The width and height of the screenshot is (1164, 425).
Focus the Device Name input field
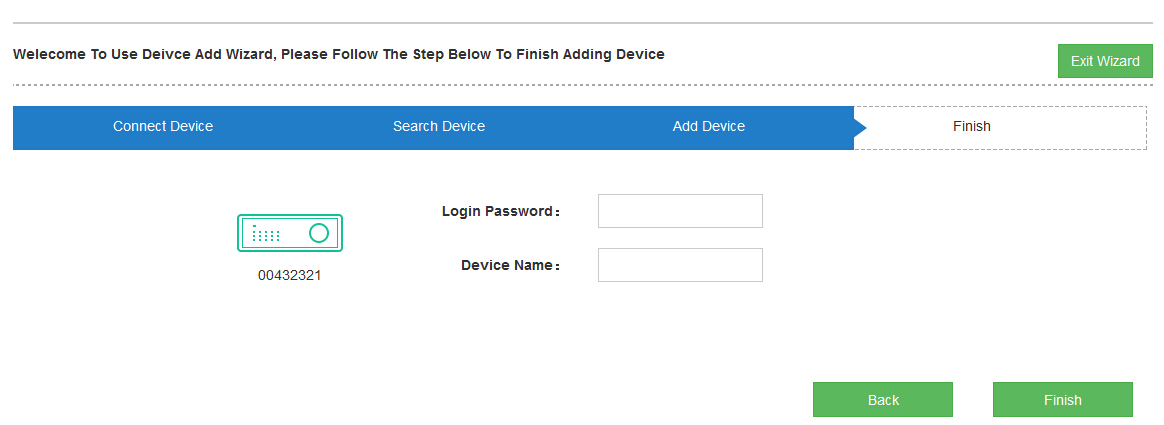[x=680, y=265]
